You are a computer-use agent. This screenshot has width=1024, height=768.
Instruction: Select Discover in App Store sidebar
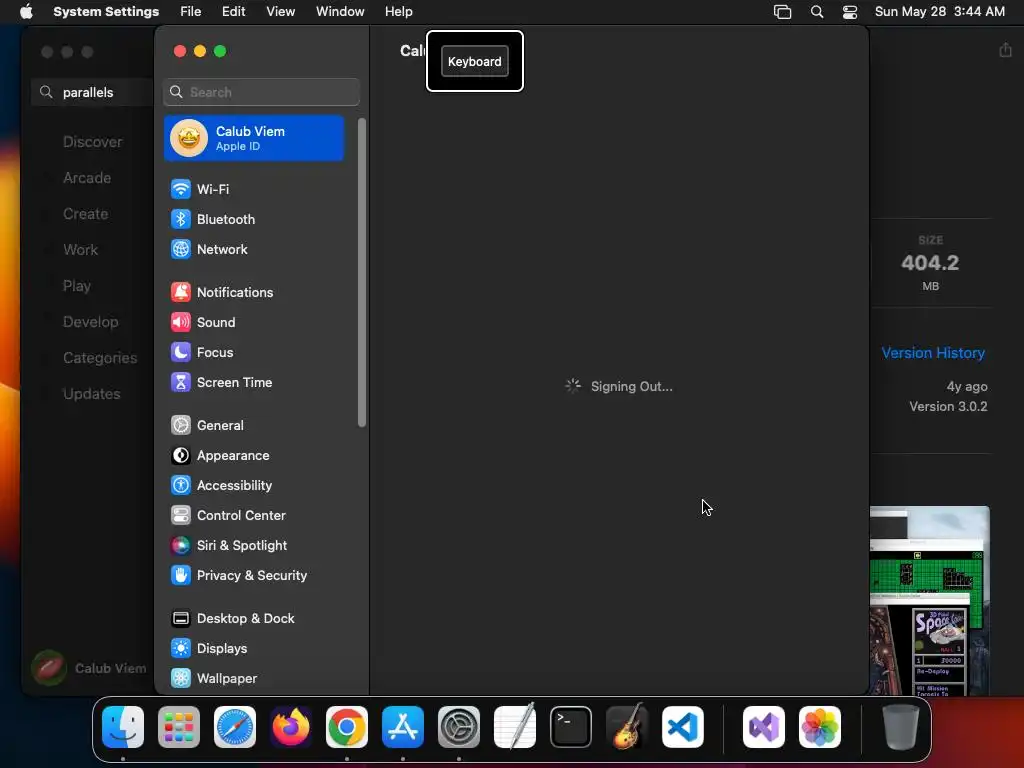tap(93, 142)
